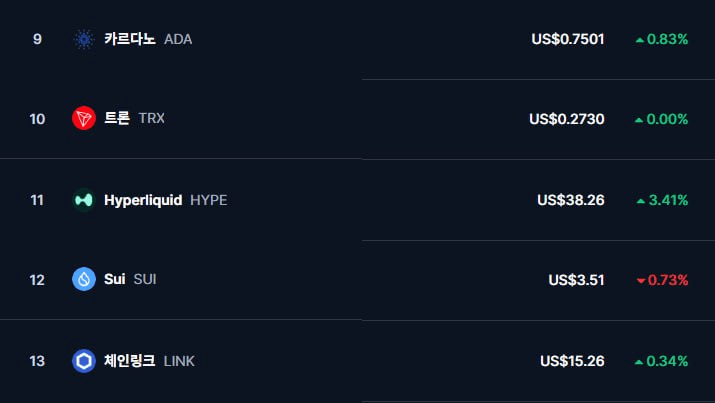Click the green up arrow beside 0.83%
The height and width of the screenshot is (403, 715).
(x=640, y=40)
